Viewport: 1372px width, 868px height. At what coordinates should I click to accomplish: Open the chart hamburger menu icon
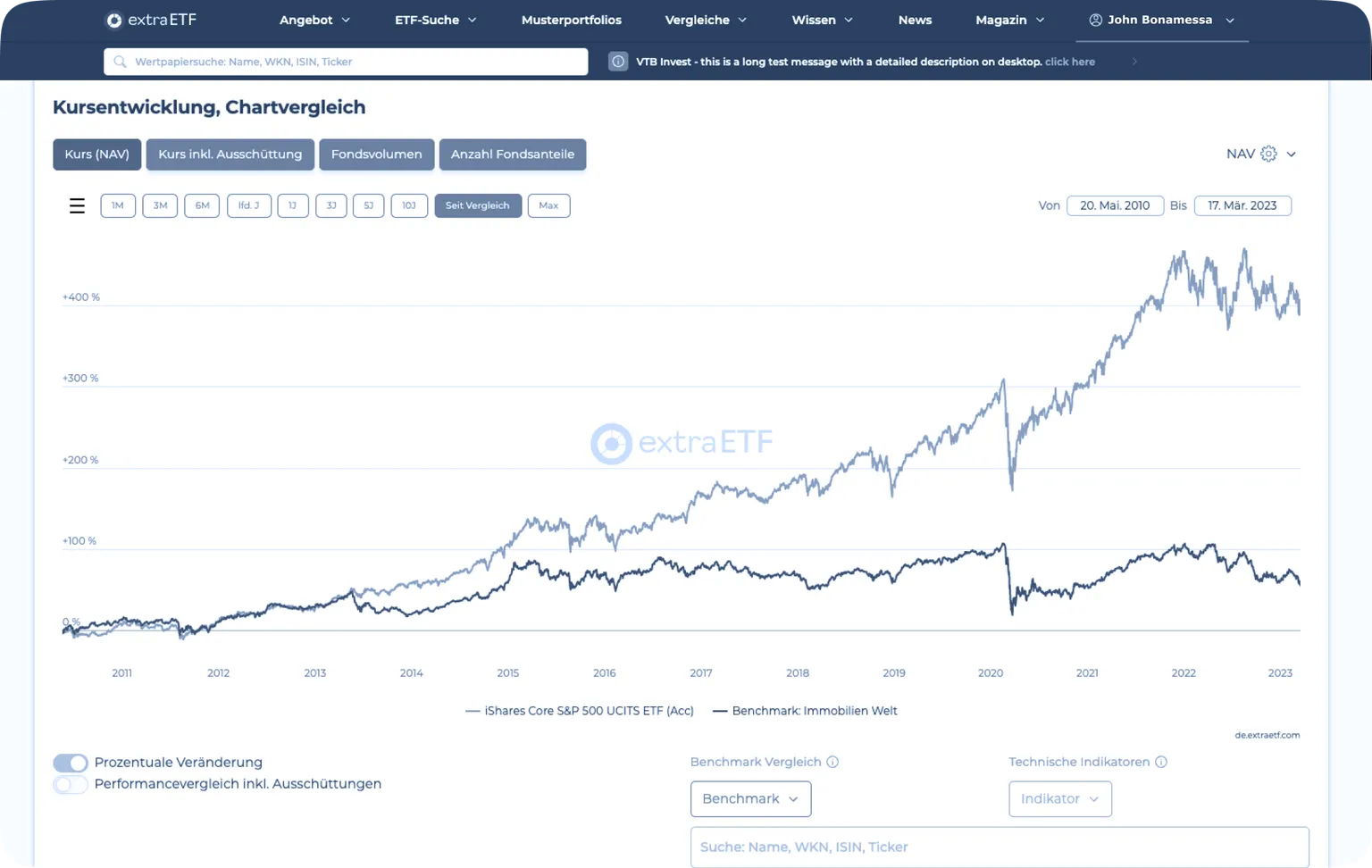point(78,206)
